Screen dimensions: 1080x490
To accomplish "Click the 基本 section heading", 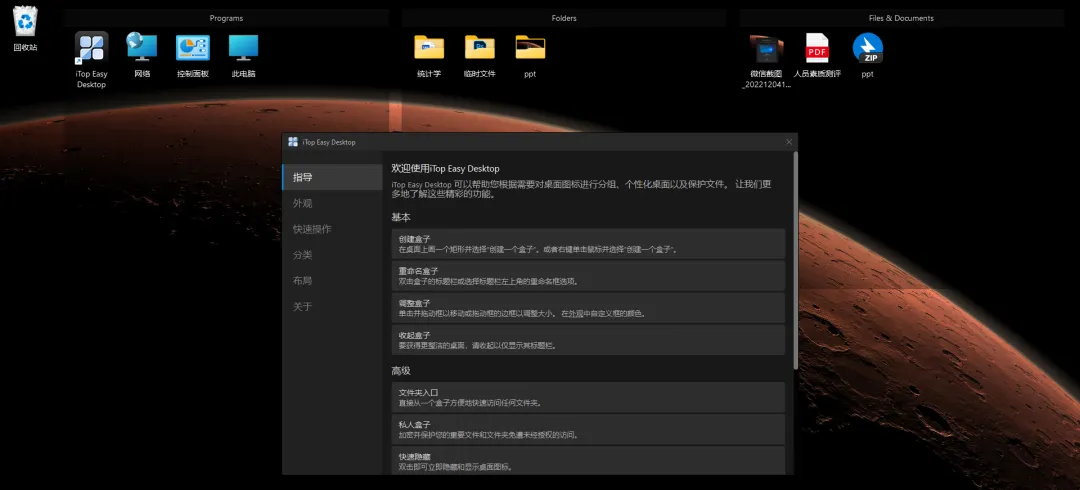I will click(401, 217).
